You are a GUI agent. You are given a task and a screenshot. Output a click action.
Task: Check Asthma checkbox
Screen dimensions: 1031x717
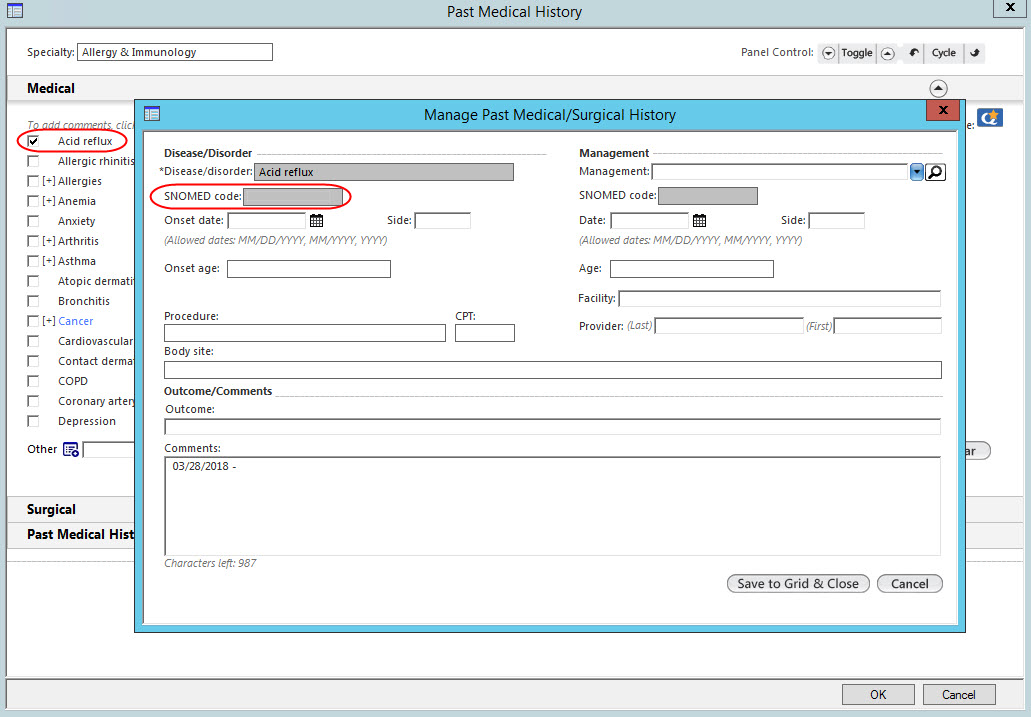(x=33, y=261)
